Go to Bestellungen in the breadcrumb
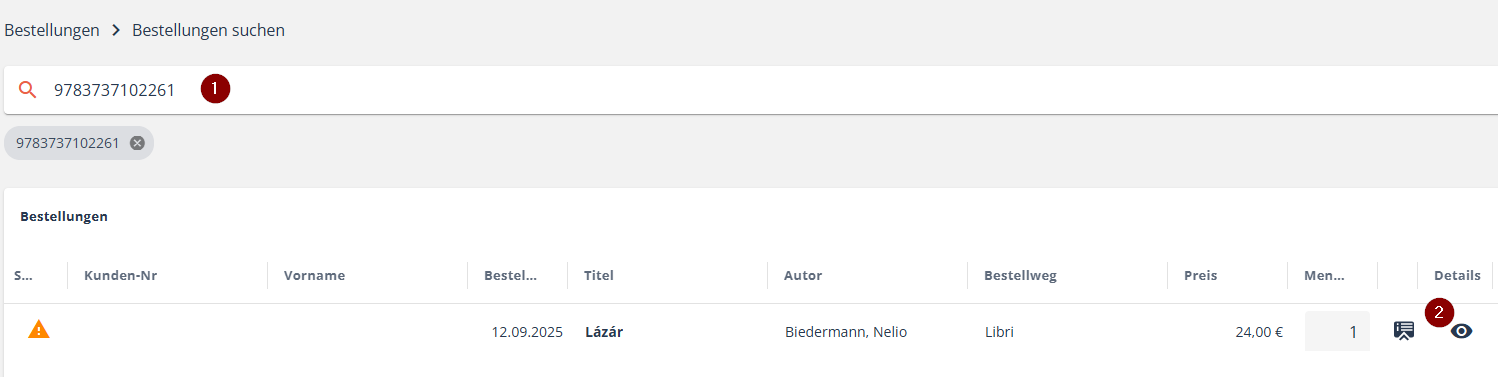This screenshot has width=1498, height=377. 52,30
